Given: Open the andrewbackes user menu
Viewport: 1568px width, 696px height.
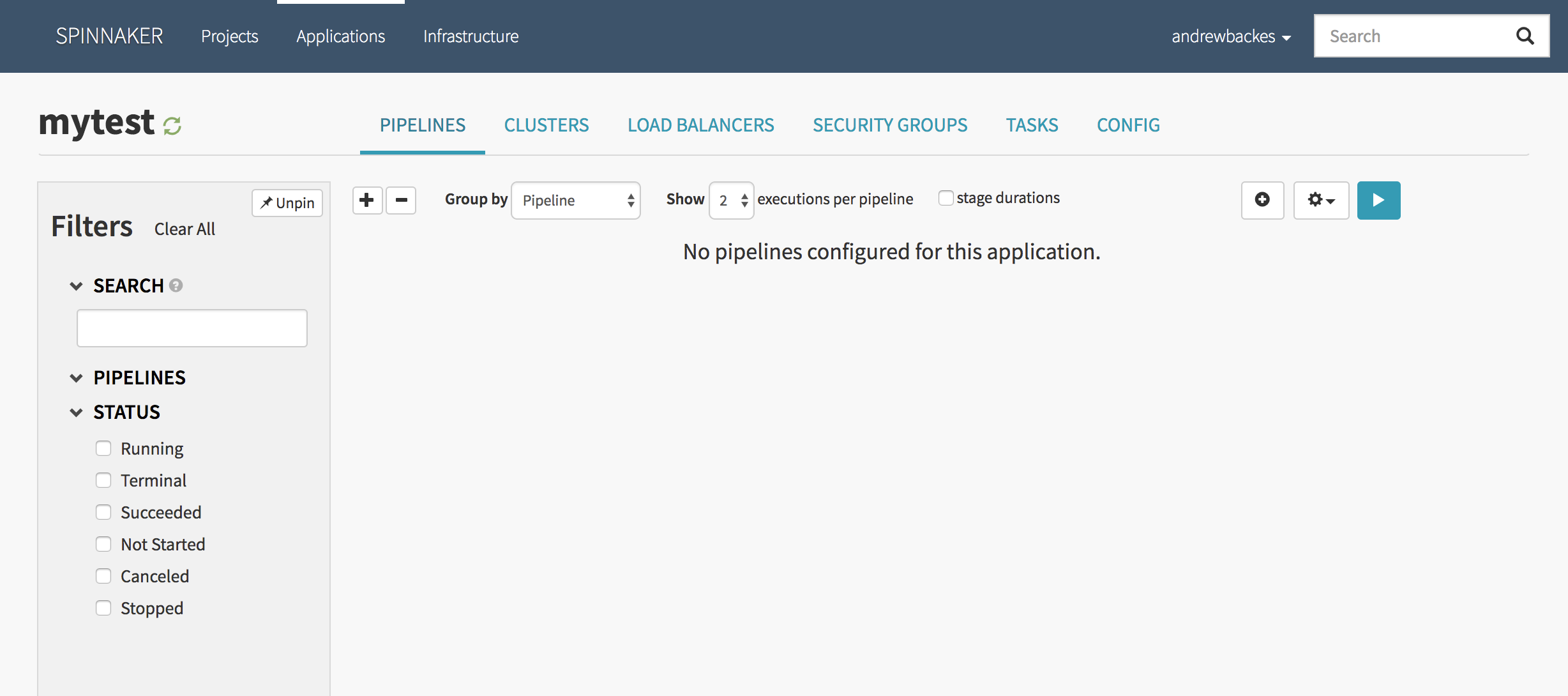Looking at the screenshot, I should pos(1230,36).
